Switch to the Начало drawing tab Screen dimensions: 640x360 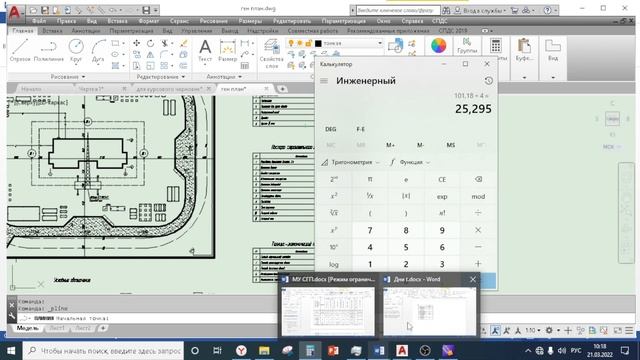(31, 89)
